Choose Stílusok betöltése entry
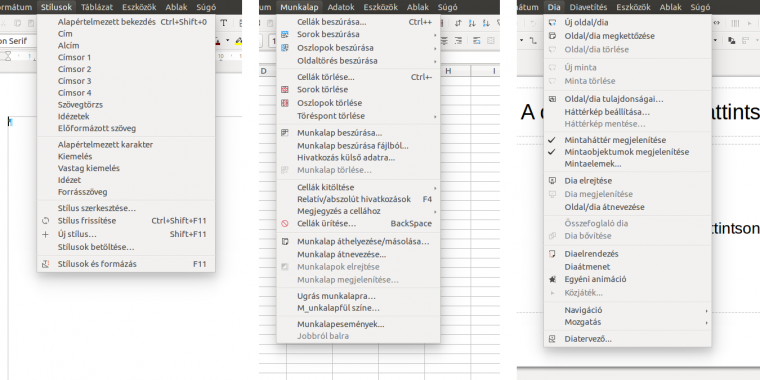Screen dimensions: 760x380 coord(126,247)
